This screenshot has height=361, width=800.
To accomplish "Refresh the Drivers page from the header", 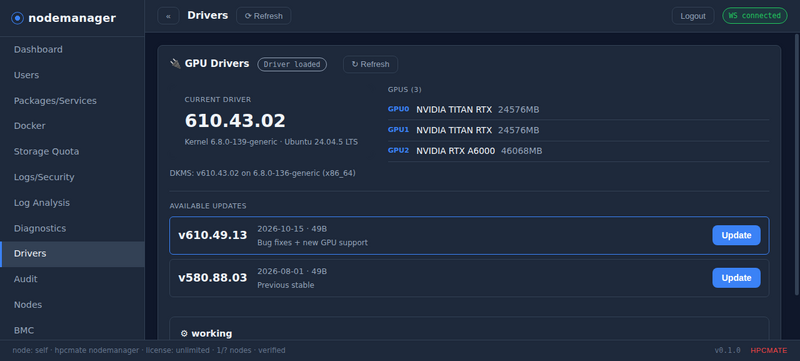I will coord(263,16).
